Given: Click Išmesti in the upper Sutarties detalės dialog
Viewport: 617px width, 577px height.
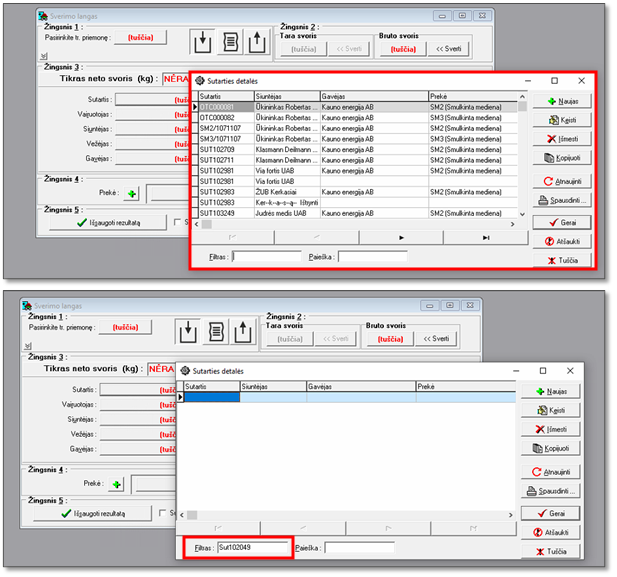Looking at the screenshot, I should [x=561, y=139].
